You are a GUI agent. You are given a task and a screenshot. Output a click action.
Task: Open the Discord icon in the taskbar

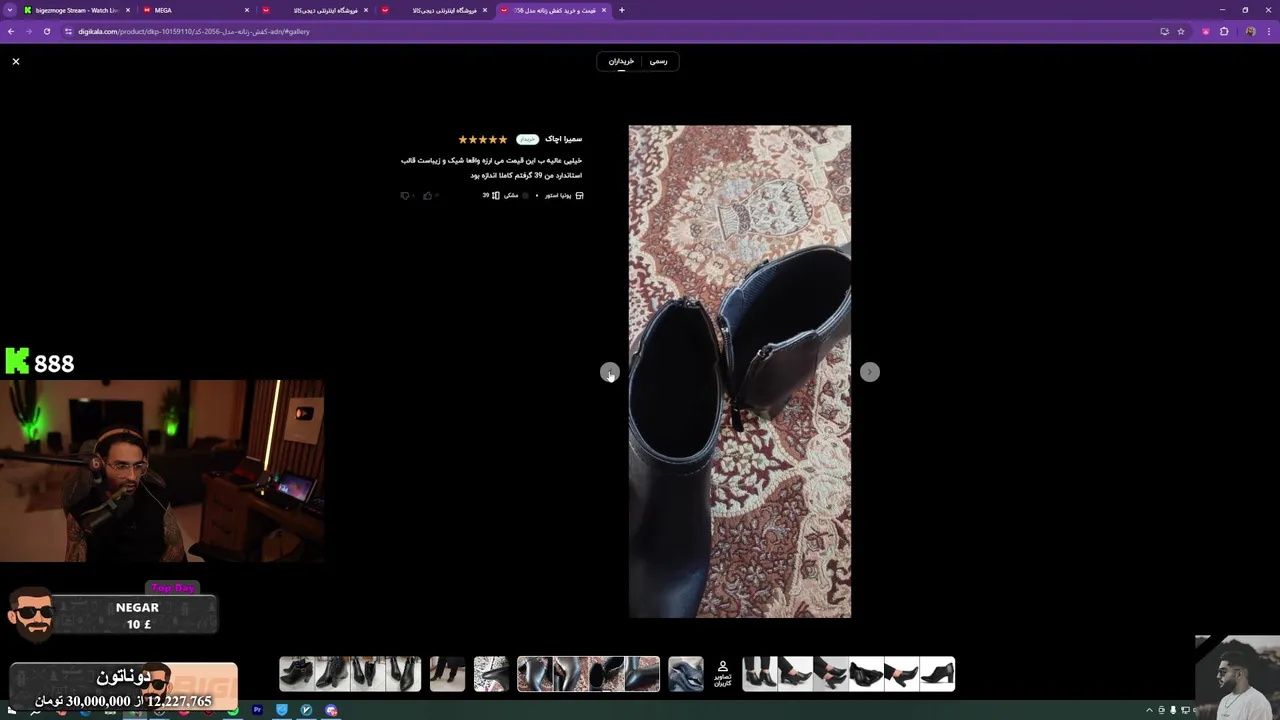(x=331, y=710)
